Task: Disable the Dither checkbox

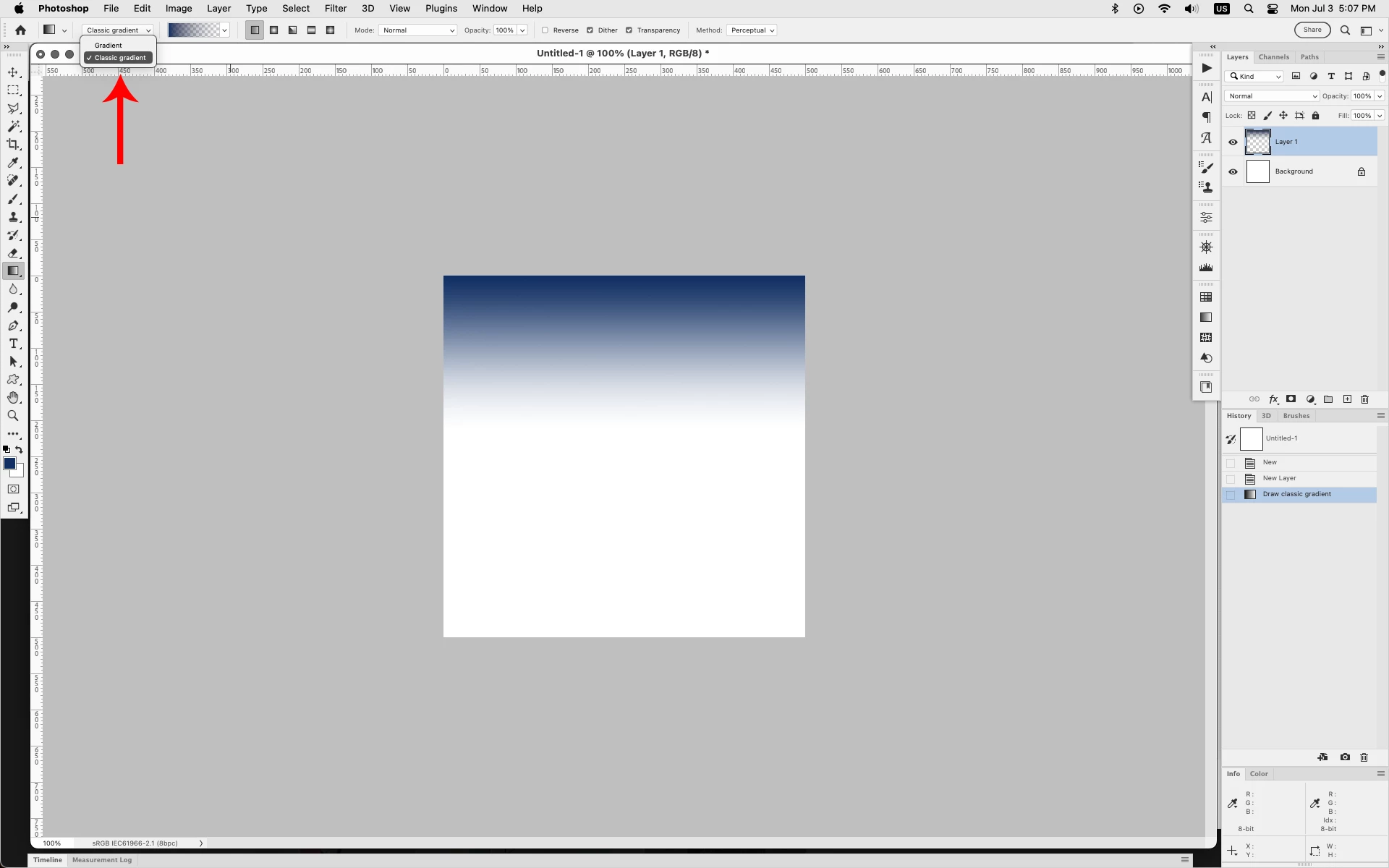Action: 590,30
